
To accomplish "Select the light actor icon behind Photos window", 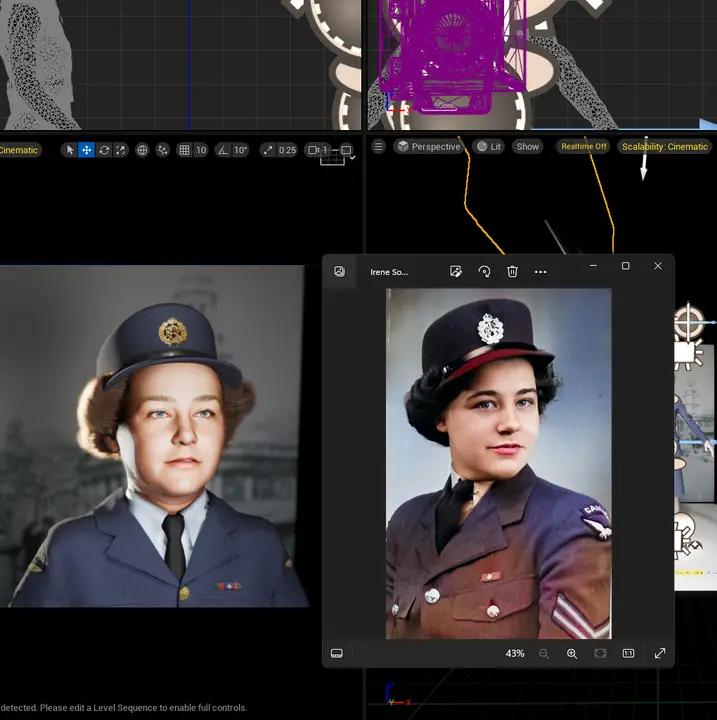I will tap(686, 355).
